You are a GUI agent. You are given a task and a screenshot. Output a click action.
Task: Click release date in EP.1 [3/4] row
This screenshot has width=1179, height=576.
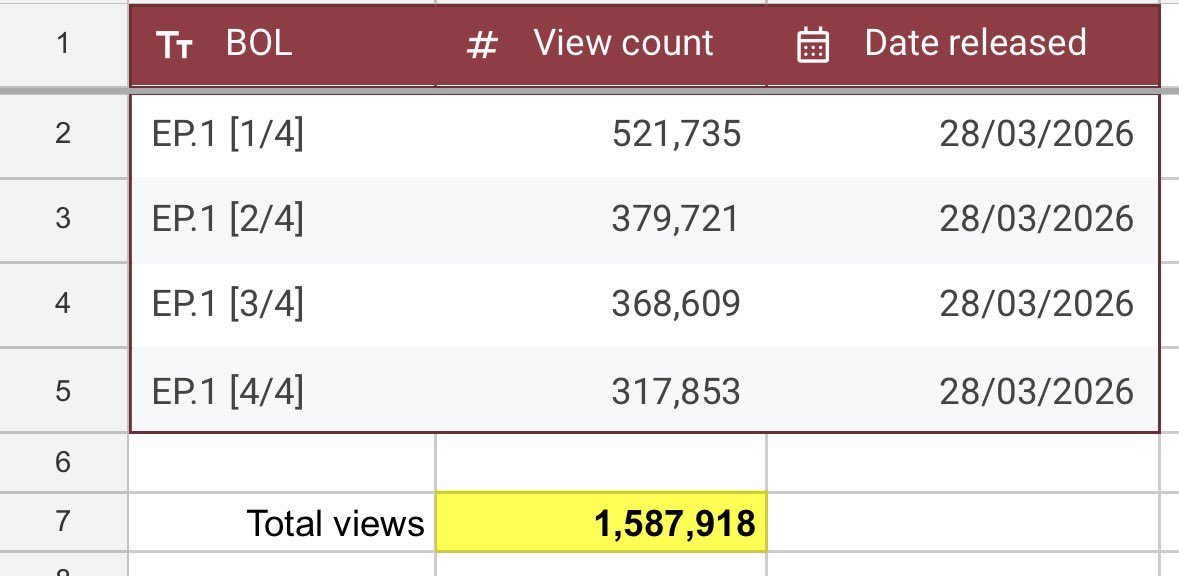point(963,305)
